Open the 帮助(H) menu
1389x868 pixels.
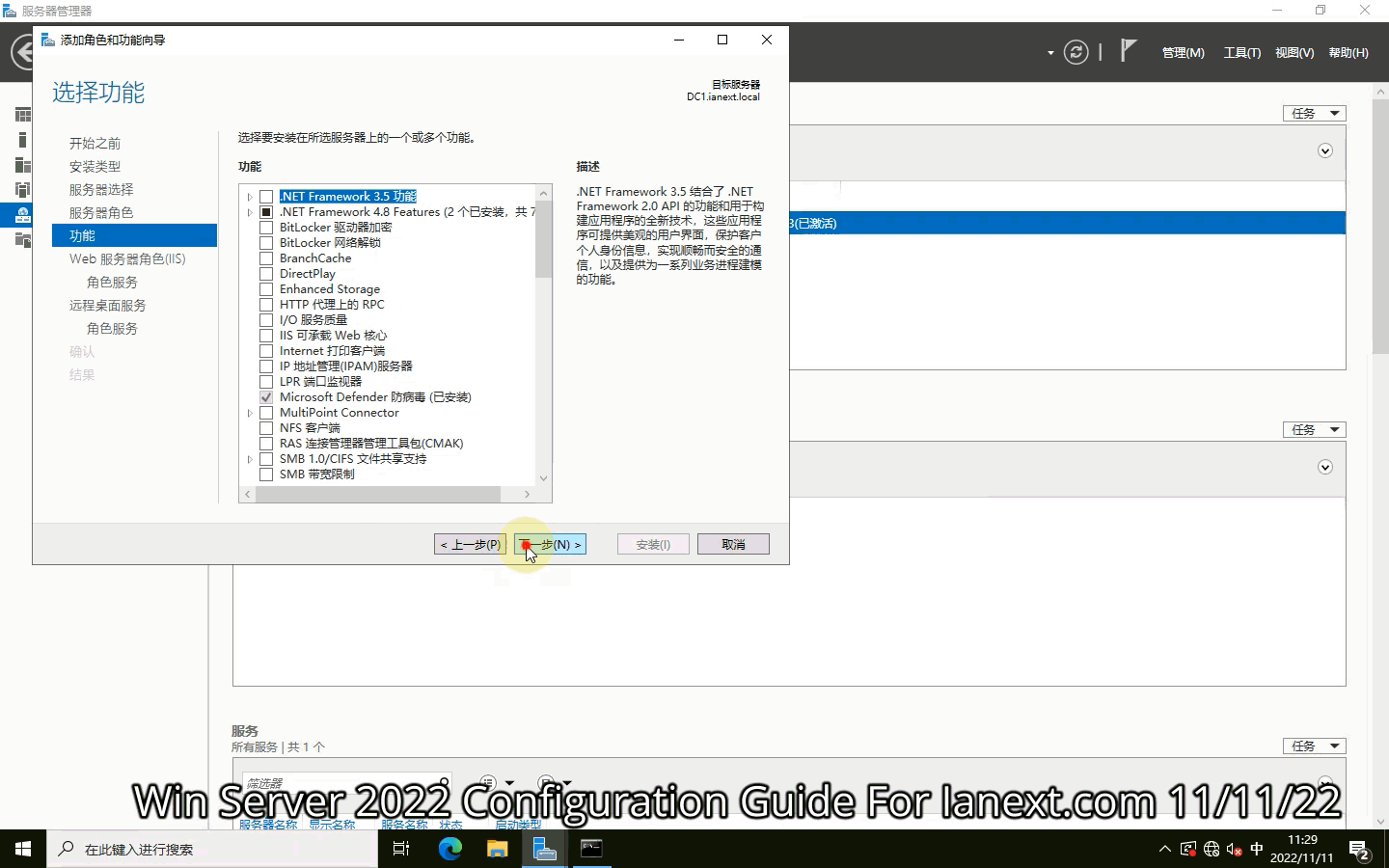click(x=1348, y=53)
